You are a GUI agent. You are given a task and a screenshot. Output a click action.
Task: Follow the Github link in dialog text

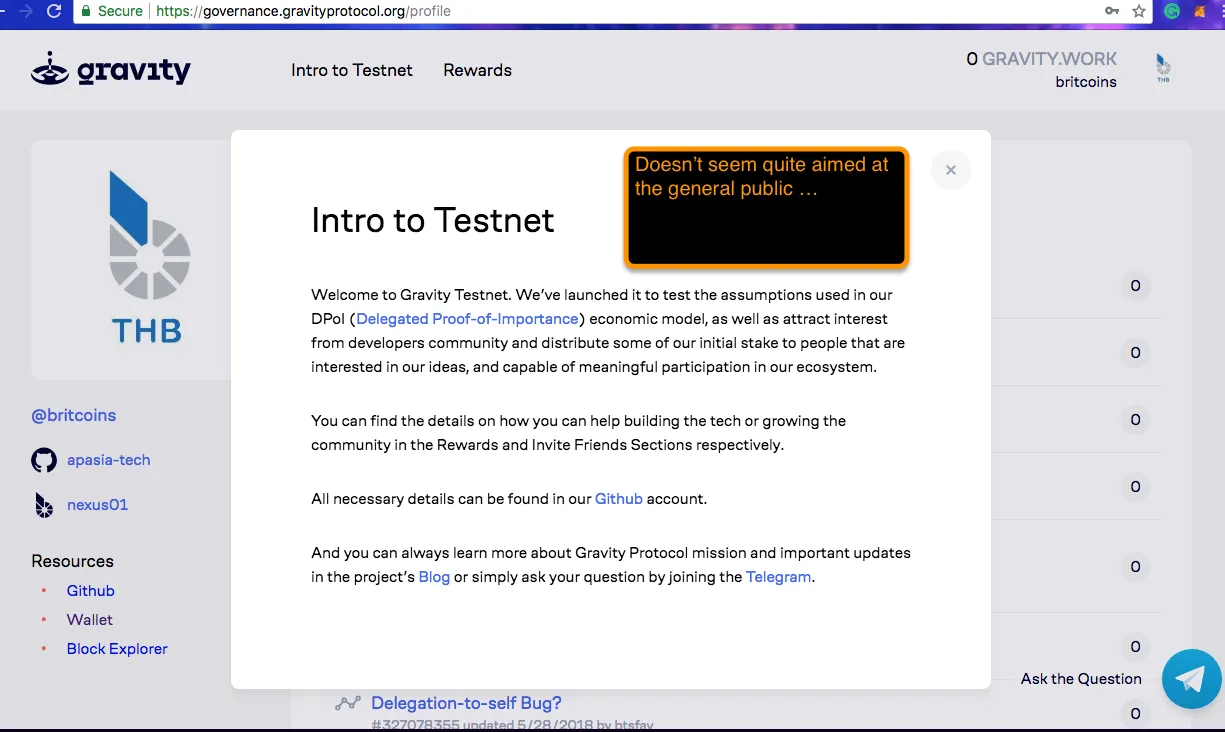pos(619,498)
